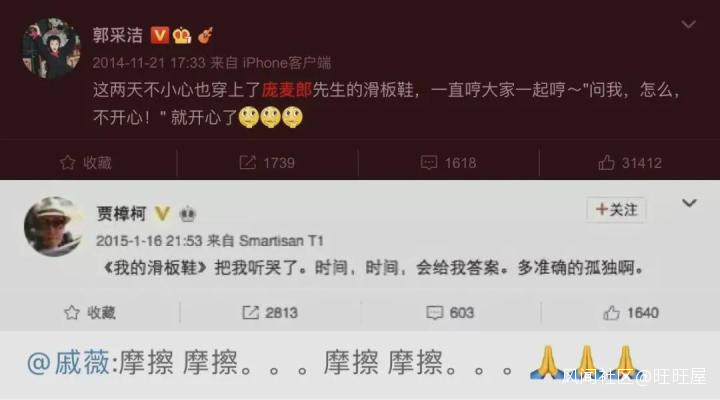Open 贾樟柯's profile avatar
720x400 pixels.
pos(54,226)
